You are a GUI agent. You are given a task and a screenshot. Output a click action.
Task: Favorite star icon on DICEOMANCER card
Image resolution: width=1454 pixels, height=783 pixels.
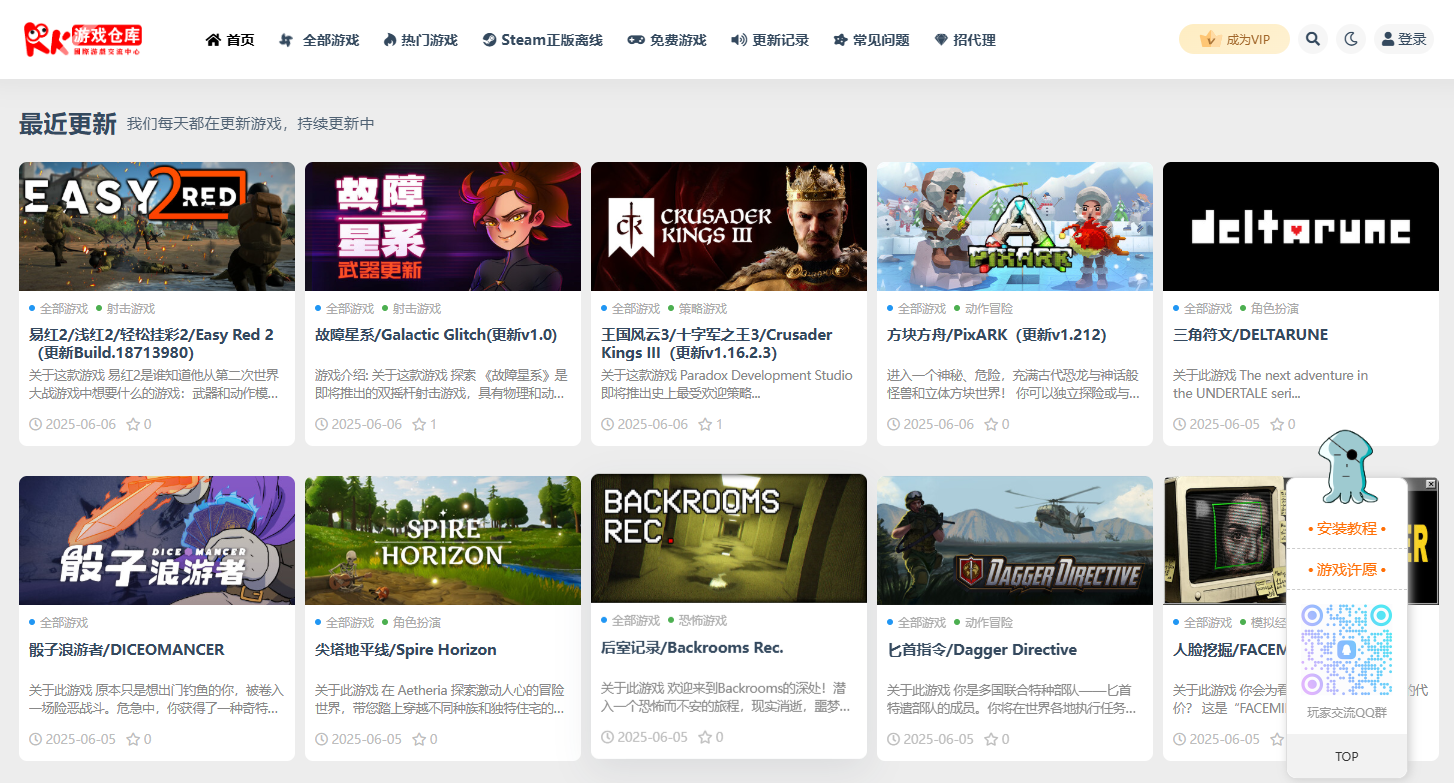(133, 739)
